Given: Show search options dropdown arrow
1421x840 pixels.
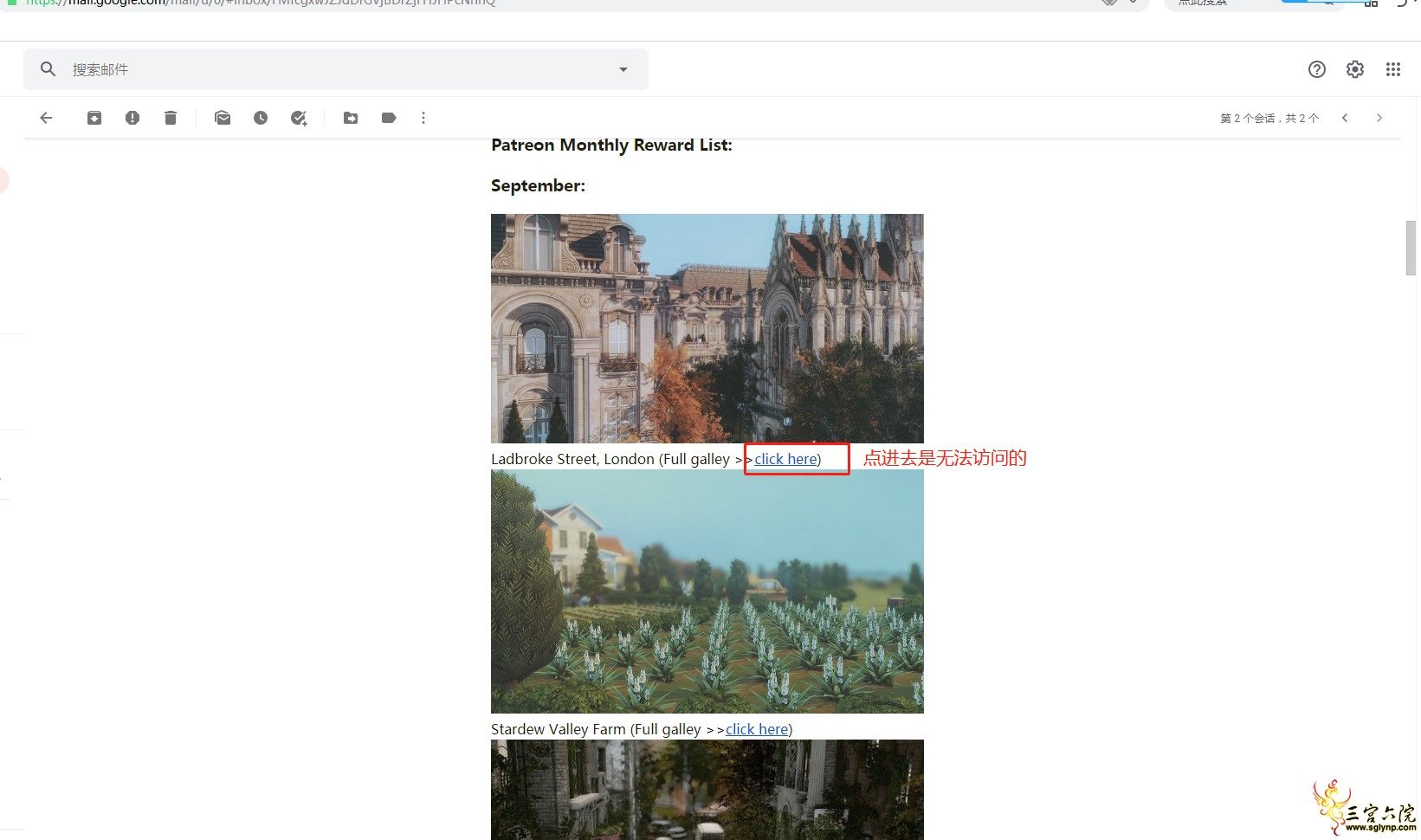Looking at the screenshot, I should pos(623,69).
